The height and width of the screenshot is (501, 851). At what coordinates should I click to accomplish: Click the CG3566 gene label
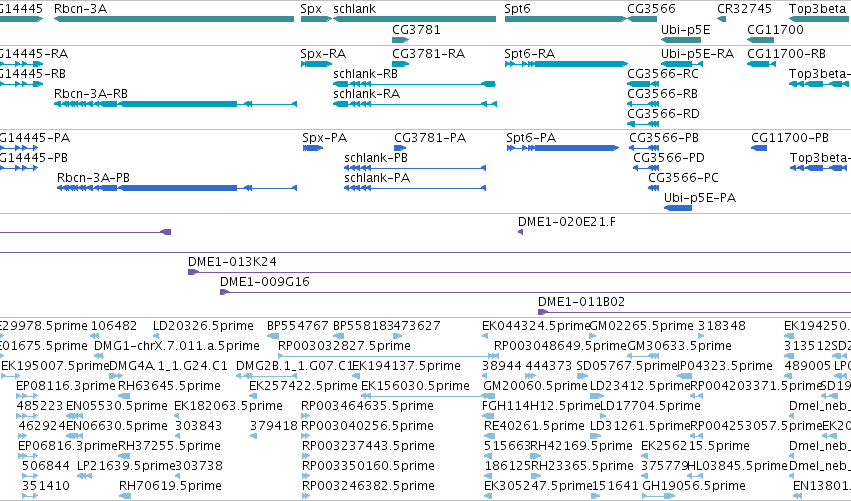click(x=651, y=9)
